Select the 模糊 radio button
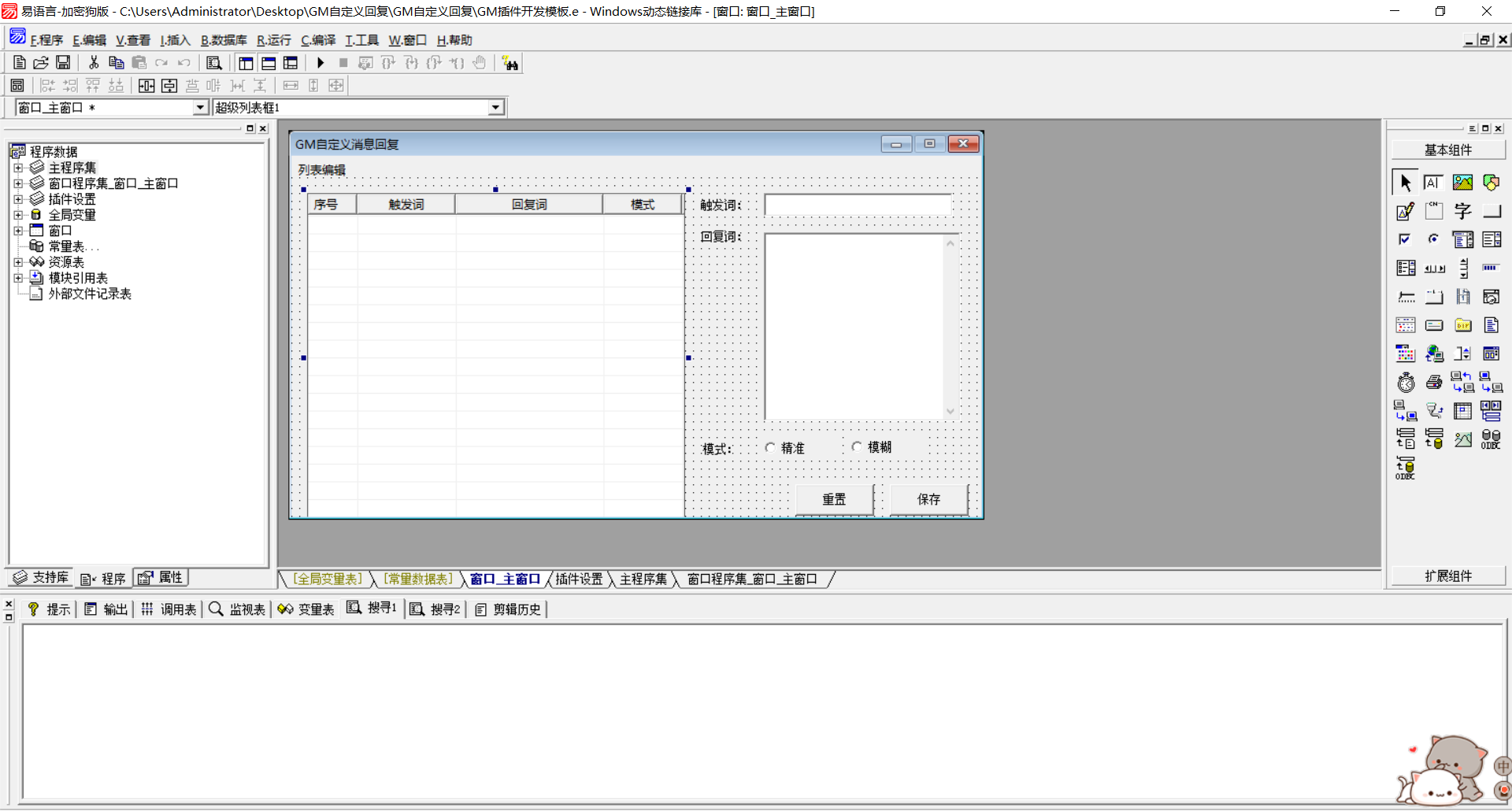The image size is (1512, 811). tap(857, 446)
